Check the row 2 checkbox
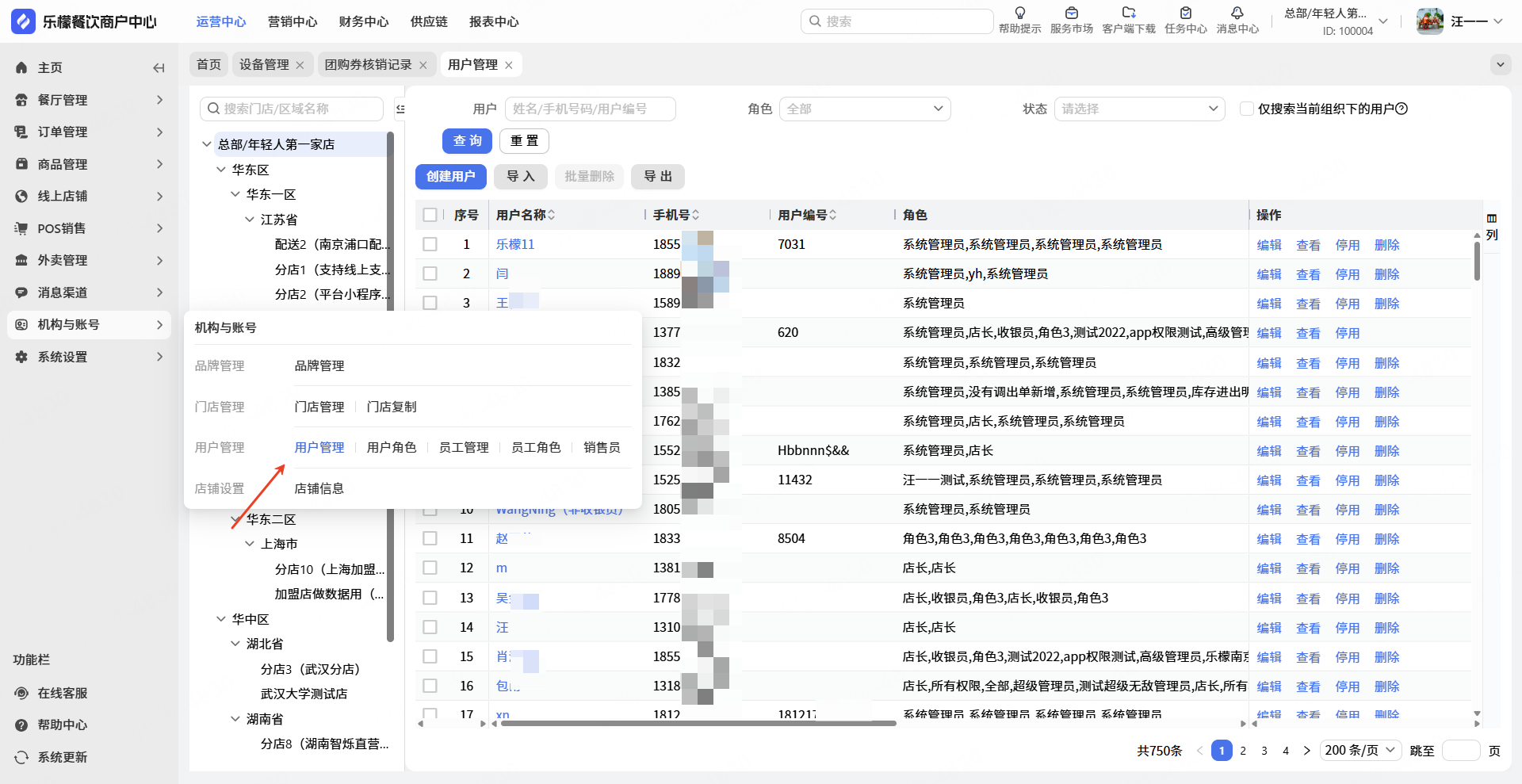The image size is (1522, 784). pos(430,273)
